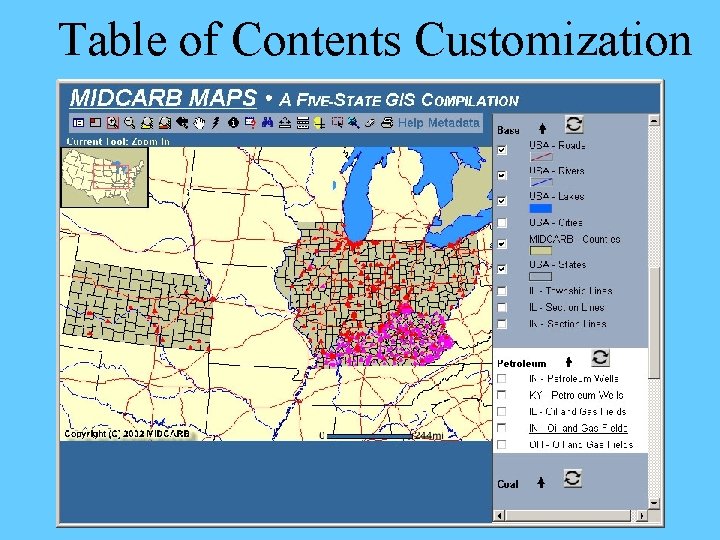The image size is (720, 540).
Task: Click the IN - Oil and Gas Fields link
Action: click(x=578, y=428)
